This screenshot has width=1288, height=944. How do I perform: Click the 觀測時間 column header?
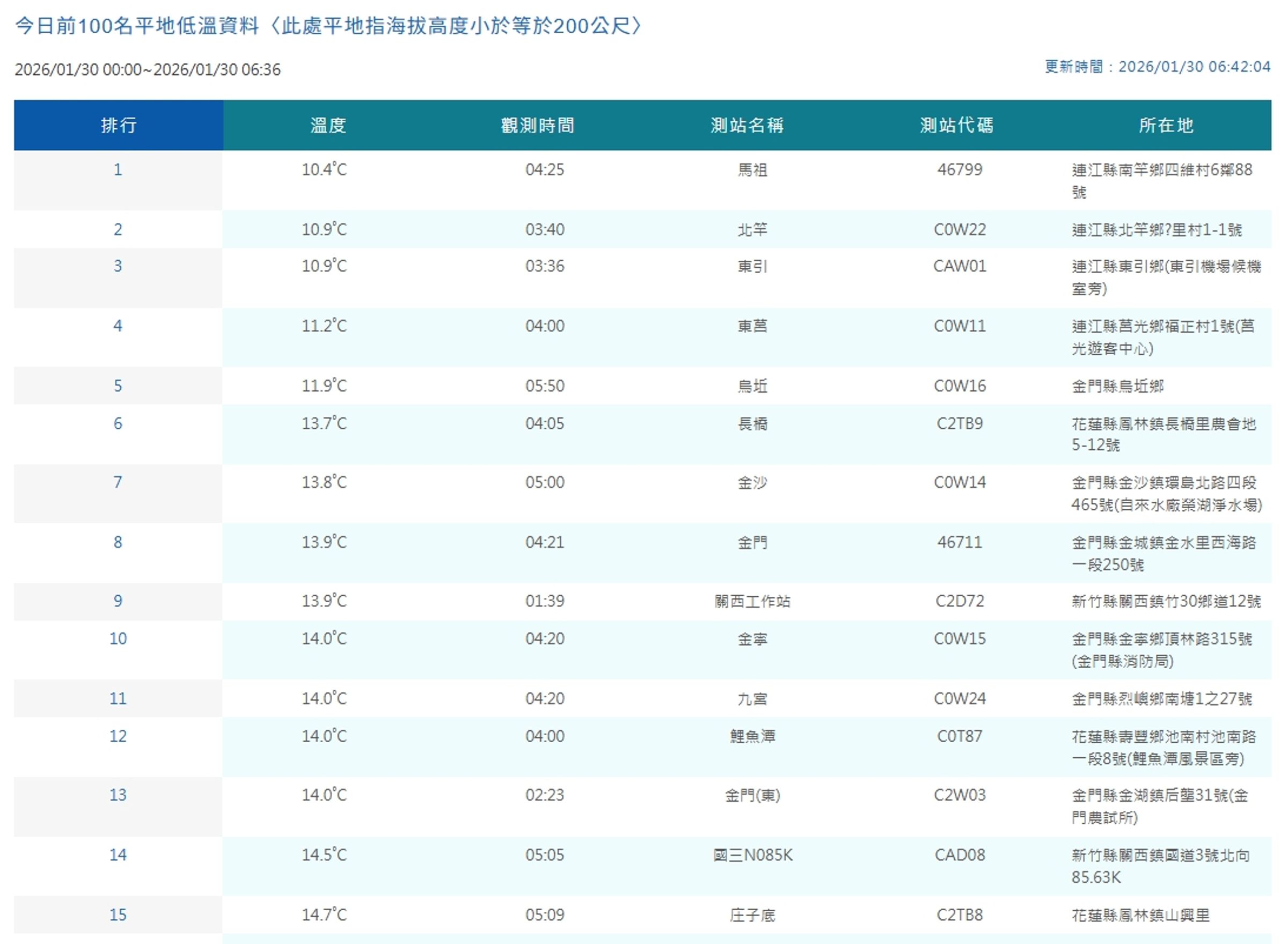(x=538, y=125)
